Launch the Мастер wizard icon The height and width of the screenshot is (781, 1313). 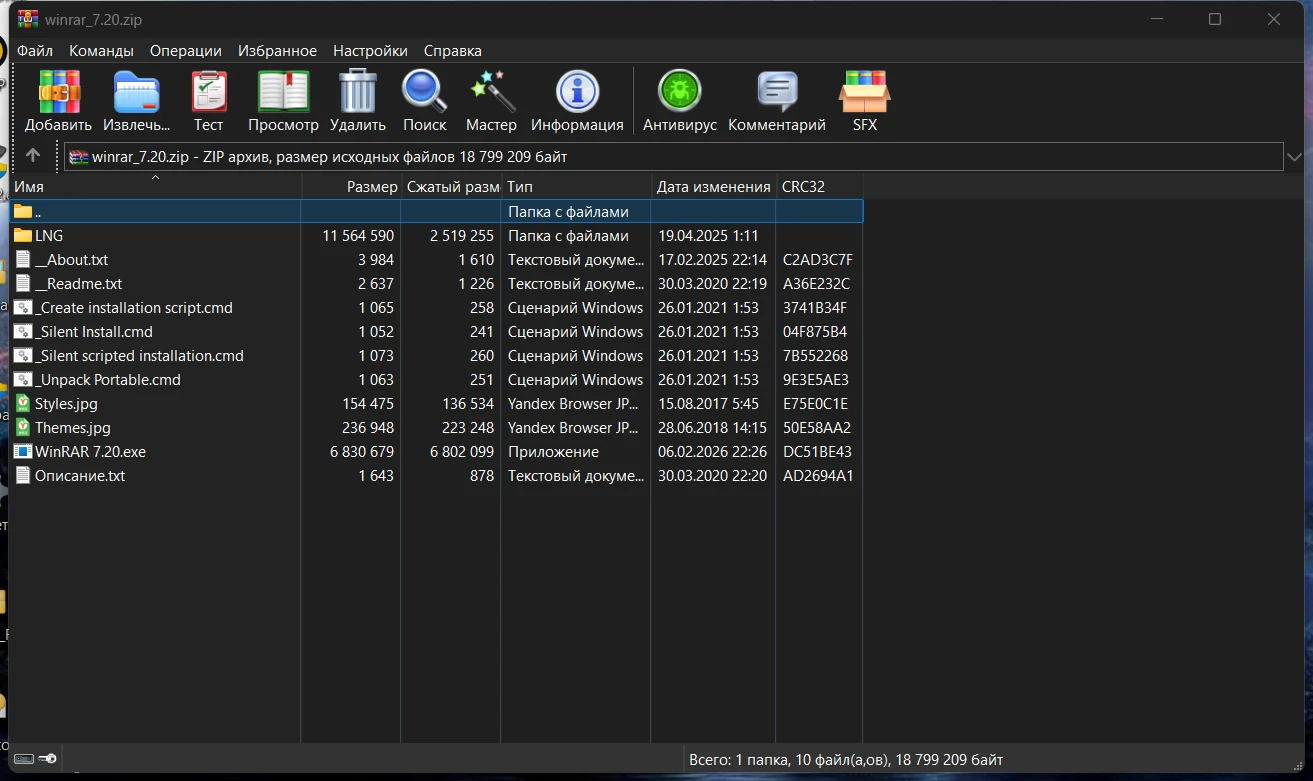pyautogui.click(x=491, y=93)
